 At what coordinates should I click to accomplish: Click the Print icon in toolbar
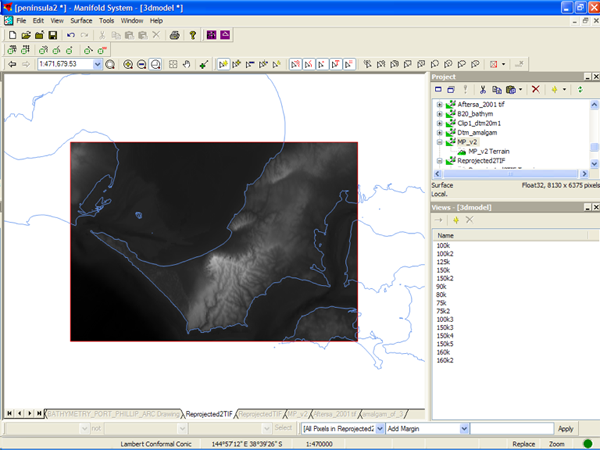tap(174, 35)
